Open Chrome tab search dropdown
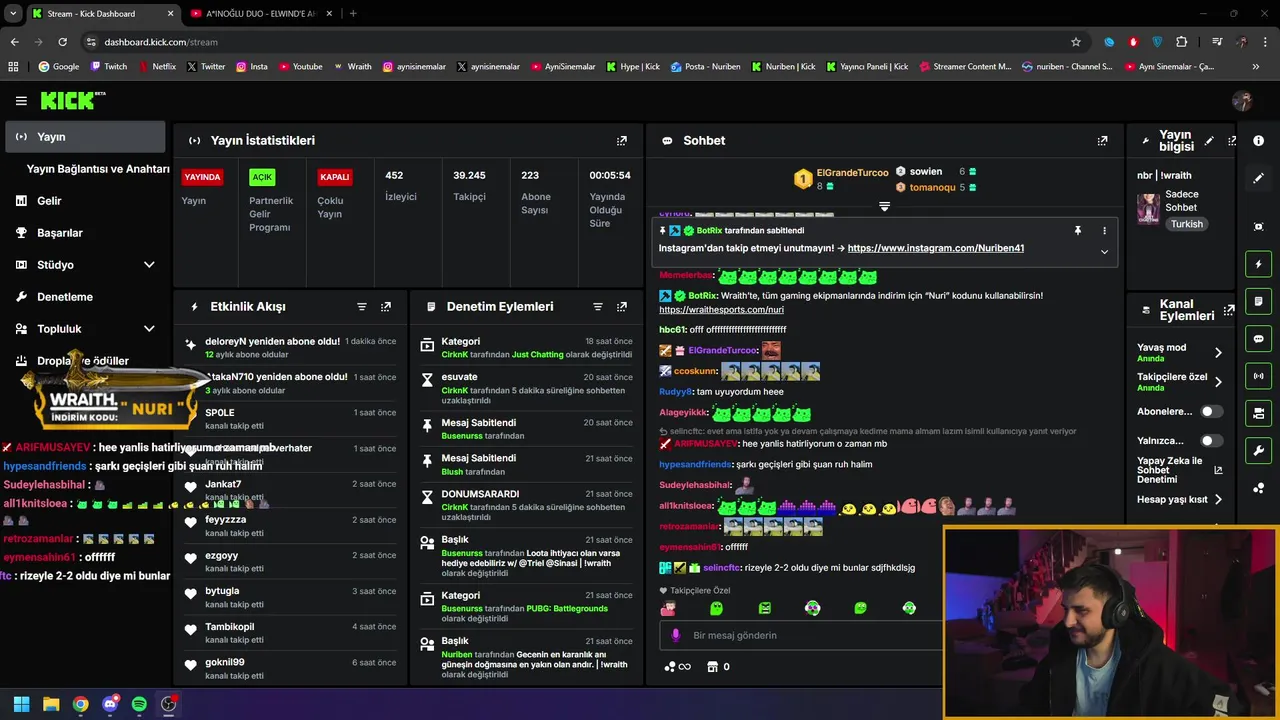The image size is (1280, 720). point(13,13)
